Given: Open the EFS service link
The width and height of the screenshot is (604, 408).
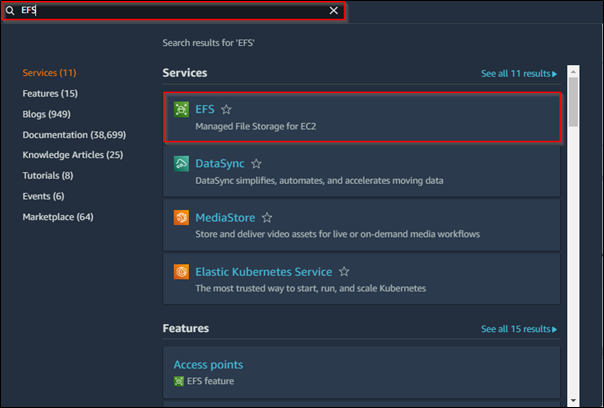Looking at the screenshot, I should coord(205,109).
